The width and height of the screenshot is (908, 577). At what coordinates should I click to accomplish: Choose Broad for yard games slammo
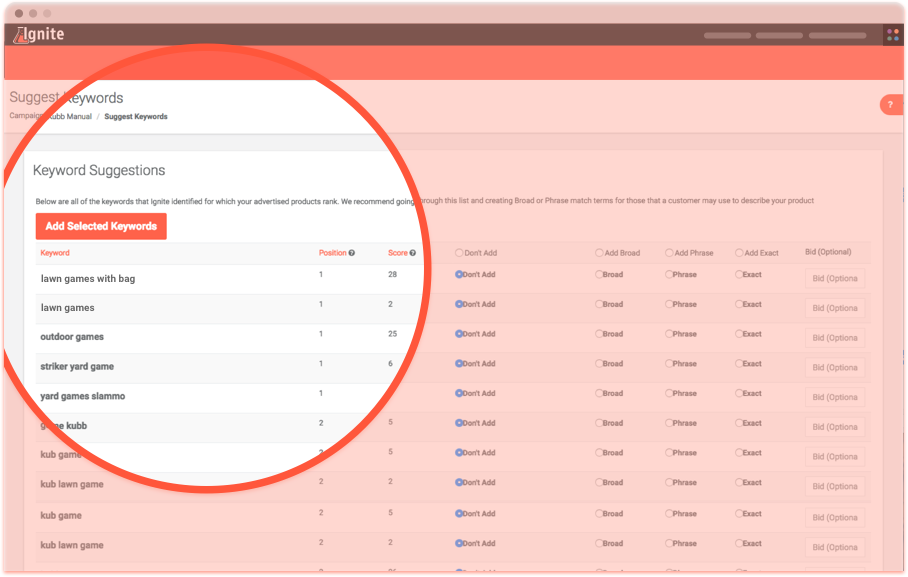[x=599, y=393]
